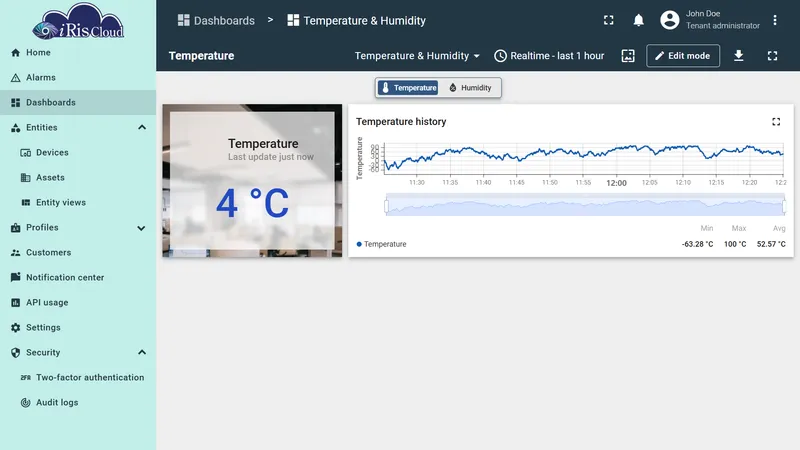Select Dashboards in the sidebar

point(78,103)
